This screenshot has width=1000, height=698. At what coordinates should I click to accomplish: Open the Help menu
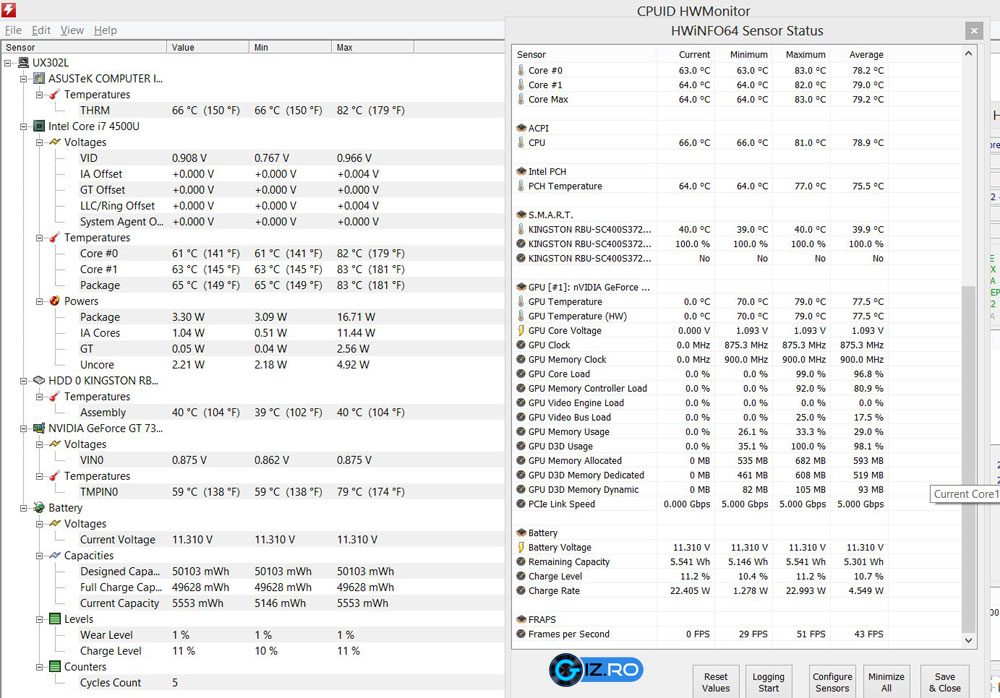tap(105, 30)
